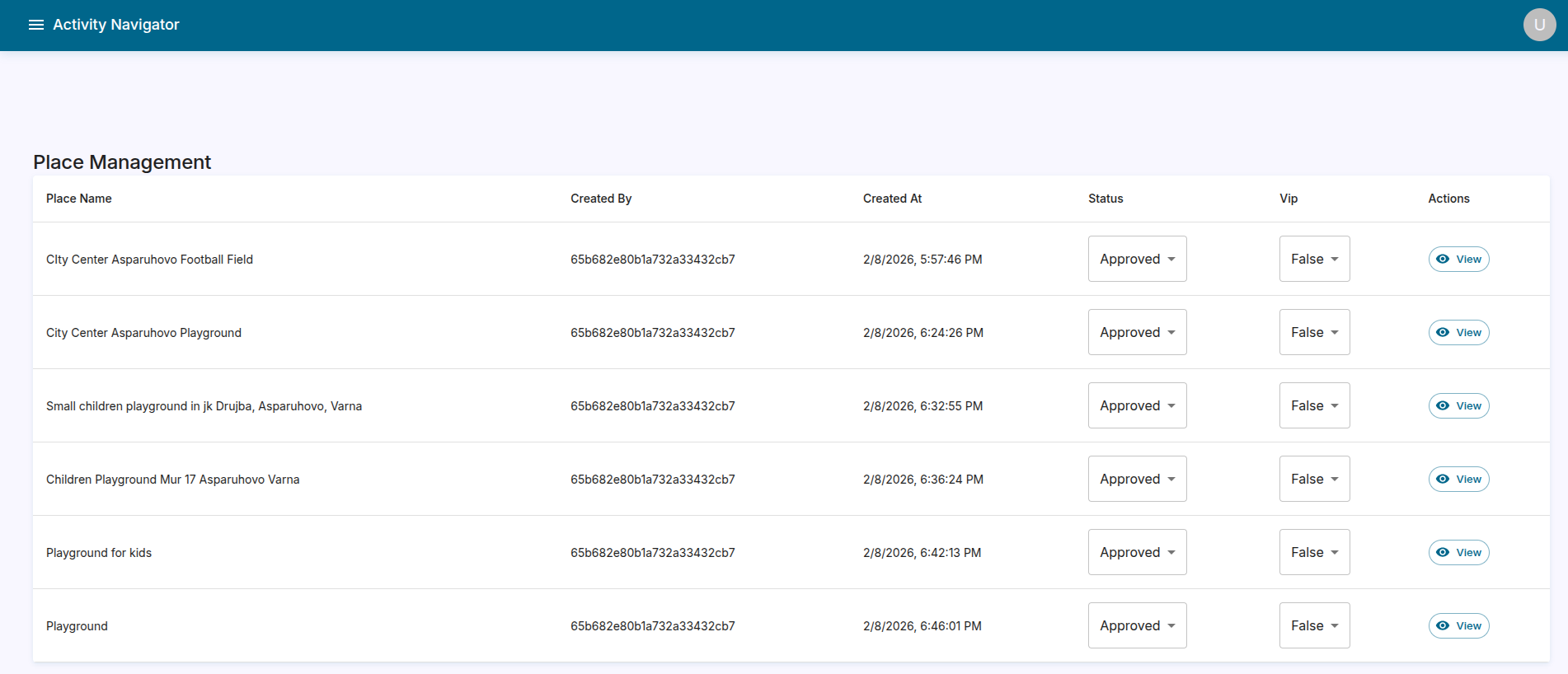Click eye icon for Playground for kids row

coord(1443,552)
